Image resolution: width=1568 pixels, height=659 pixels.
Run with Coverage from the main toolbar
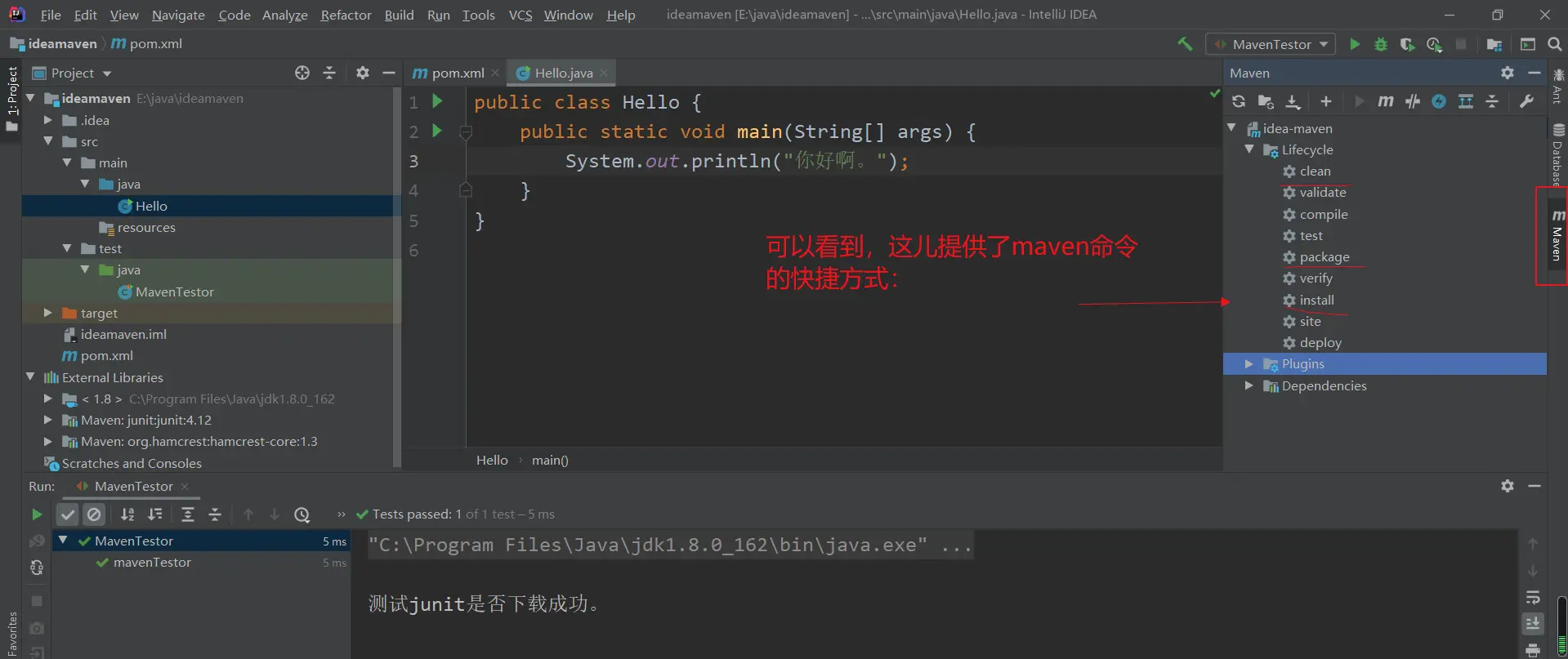pos(1407,44)
